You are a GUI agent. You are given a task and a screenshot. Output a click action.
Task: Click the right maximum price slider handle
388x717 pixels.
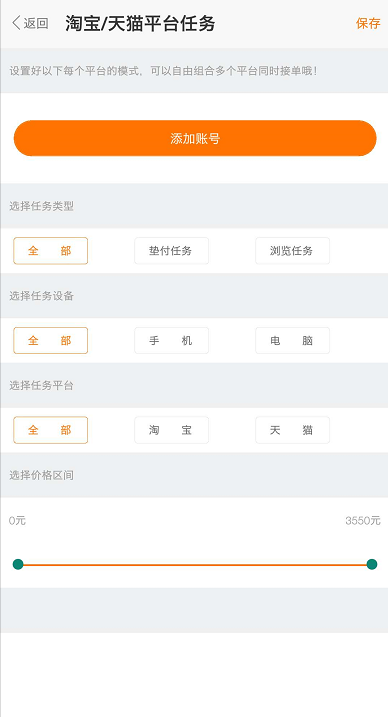click(x=372, y=564)
